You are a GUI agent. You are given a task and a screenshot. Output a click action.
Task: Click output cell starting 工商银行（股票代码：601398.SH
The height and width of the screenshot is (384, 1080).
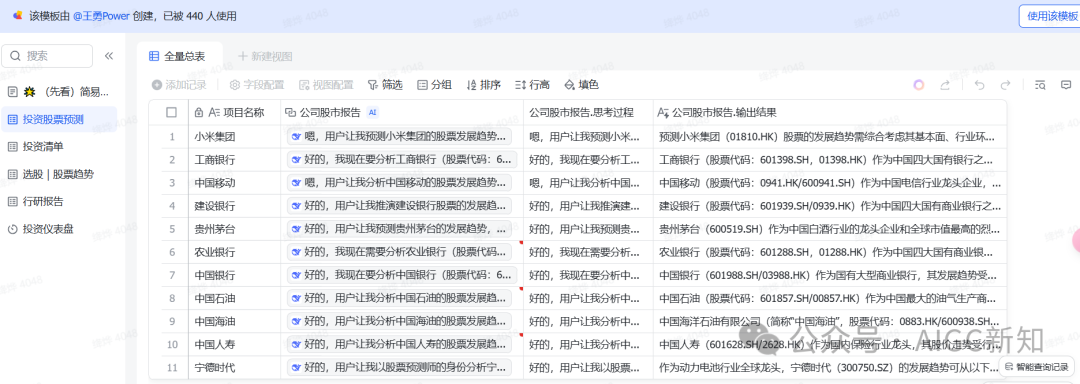pos(829,160)
